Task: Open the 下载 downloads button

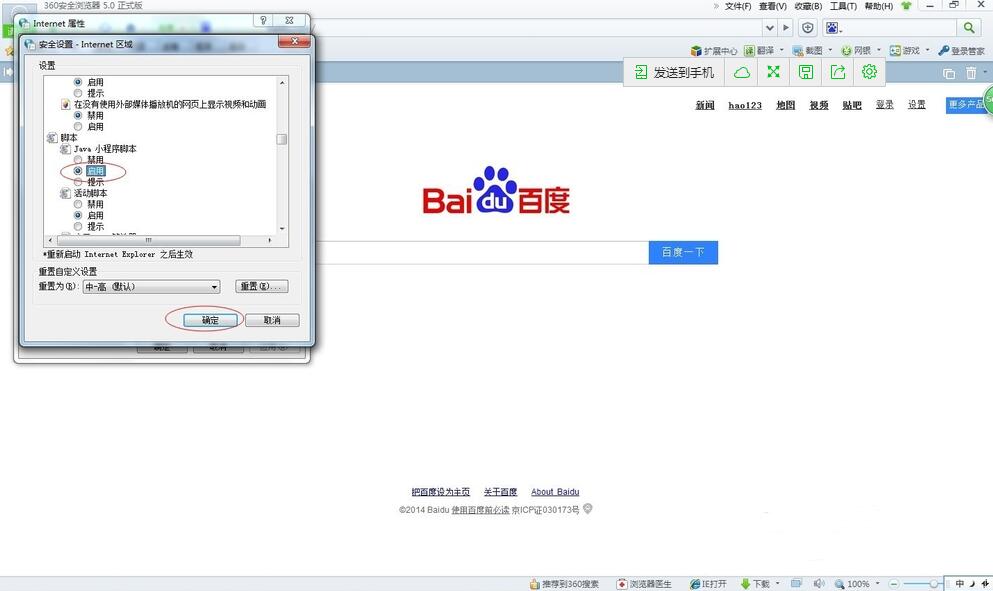Action: tap(755, 584)
